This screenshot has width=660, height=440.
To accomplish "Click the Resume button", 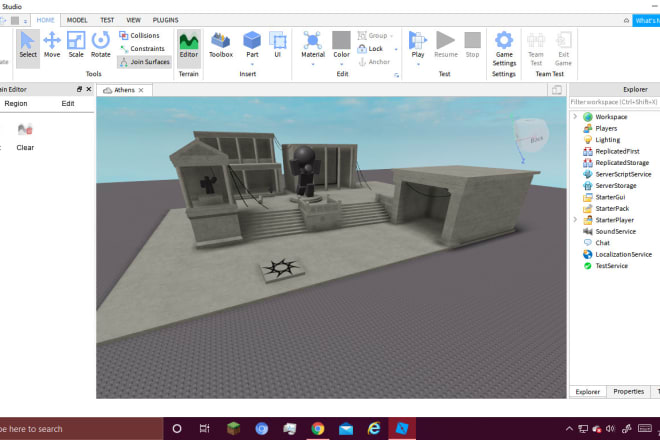I will 446,45.
